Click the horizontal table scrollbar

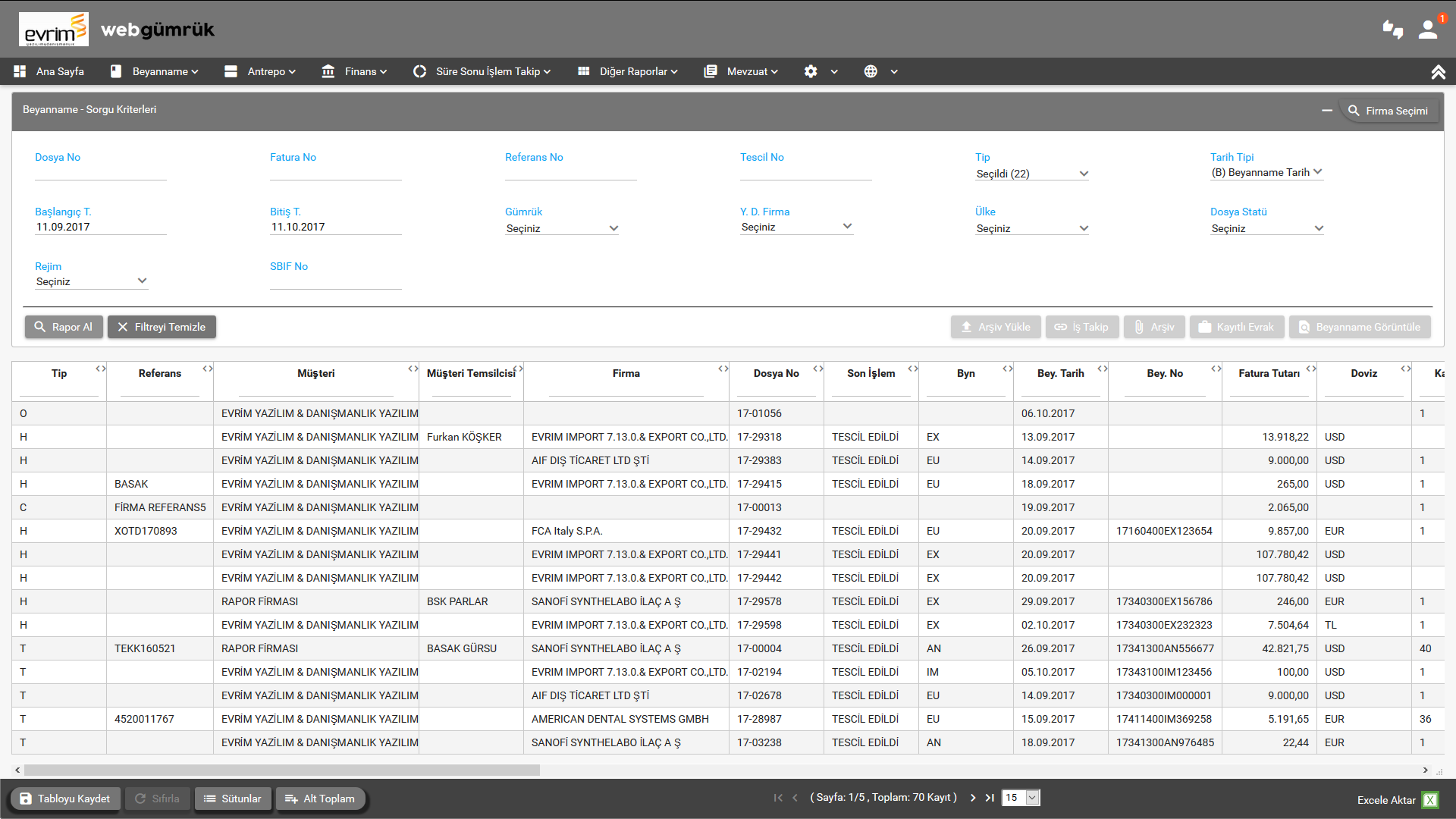tap(281, 770)
